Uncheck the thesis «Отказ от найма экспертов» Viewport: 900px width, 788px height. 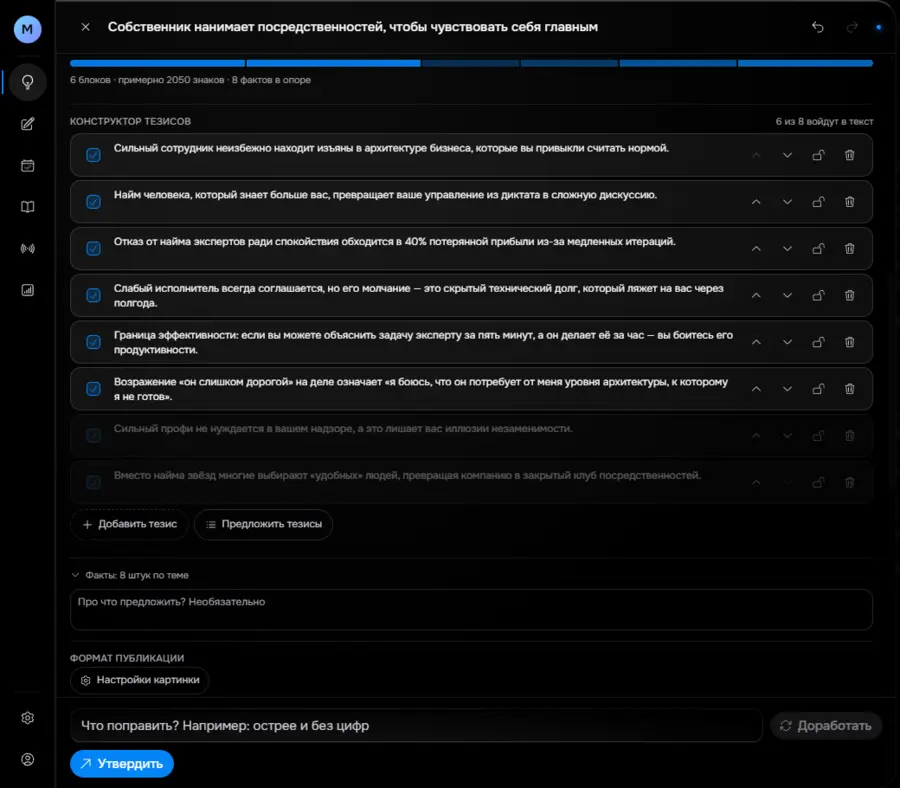coord(93,249)
